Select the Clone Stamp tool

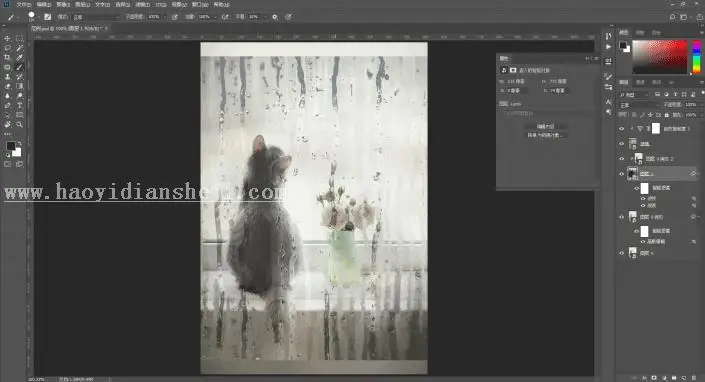tap(7, 77)
